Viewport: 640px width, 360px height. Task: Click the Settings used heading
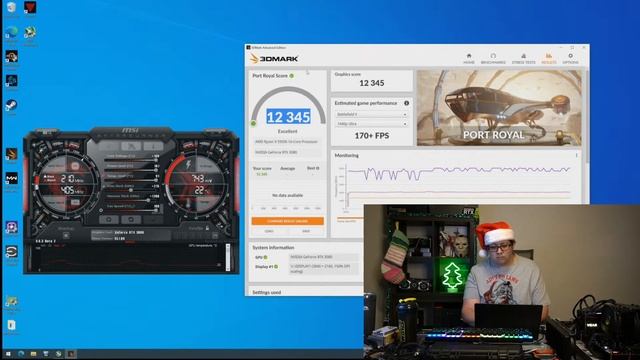(x=267, y=292)
